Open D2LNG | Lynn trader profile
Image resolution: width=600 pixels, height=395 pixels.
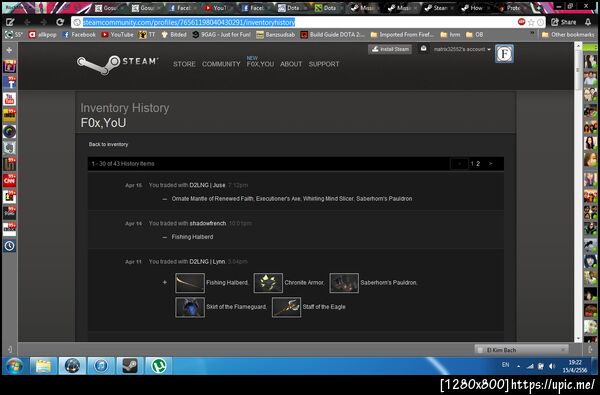point(207,261)
